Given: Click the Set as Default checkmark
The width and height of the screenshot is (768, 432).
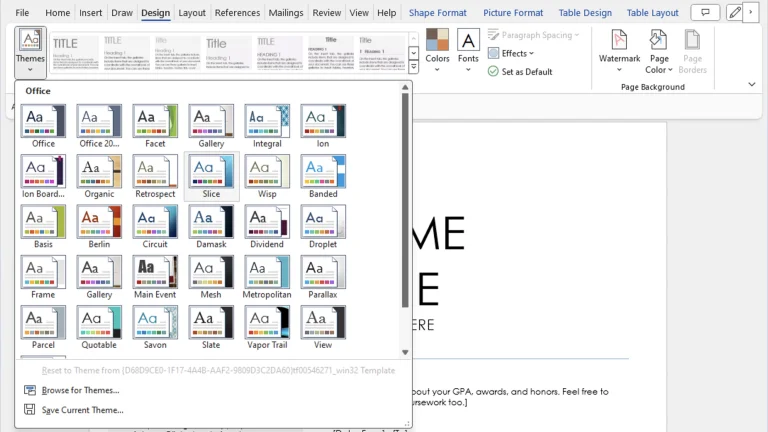Looking at the screenshot, I should (493, 72).
